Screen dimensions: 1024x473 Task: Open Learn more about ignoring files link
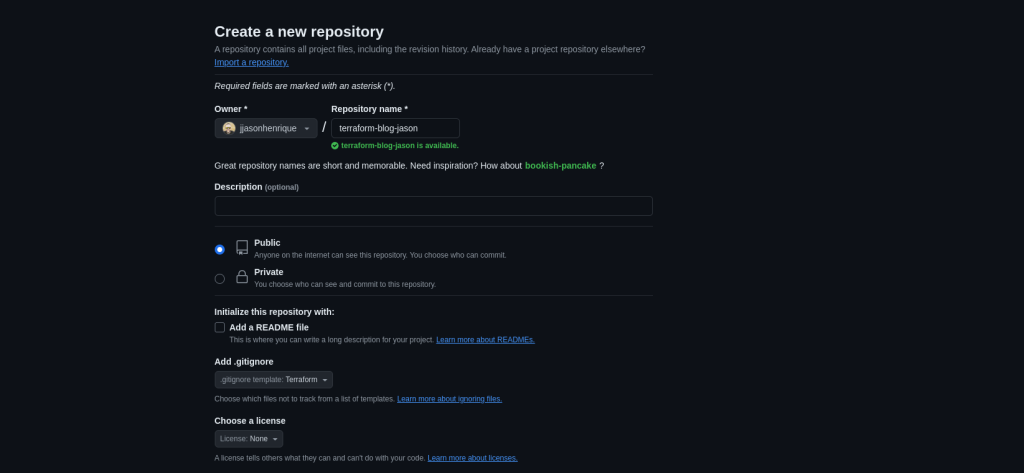click(449, 399)
